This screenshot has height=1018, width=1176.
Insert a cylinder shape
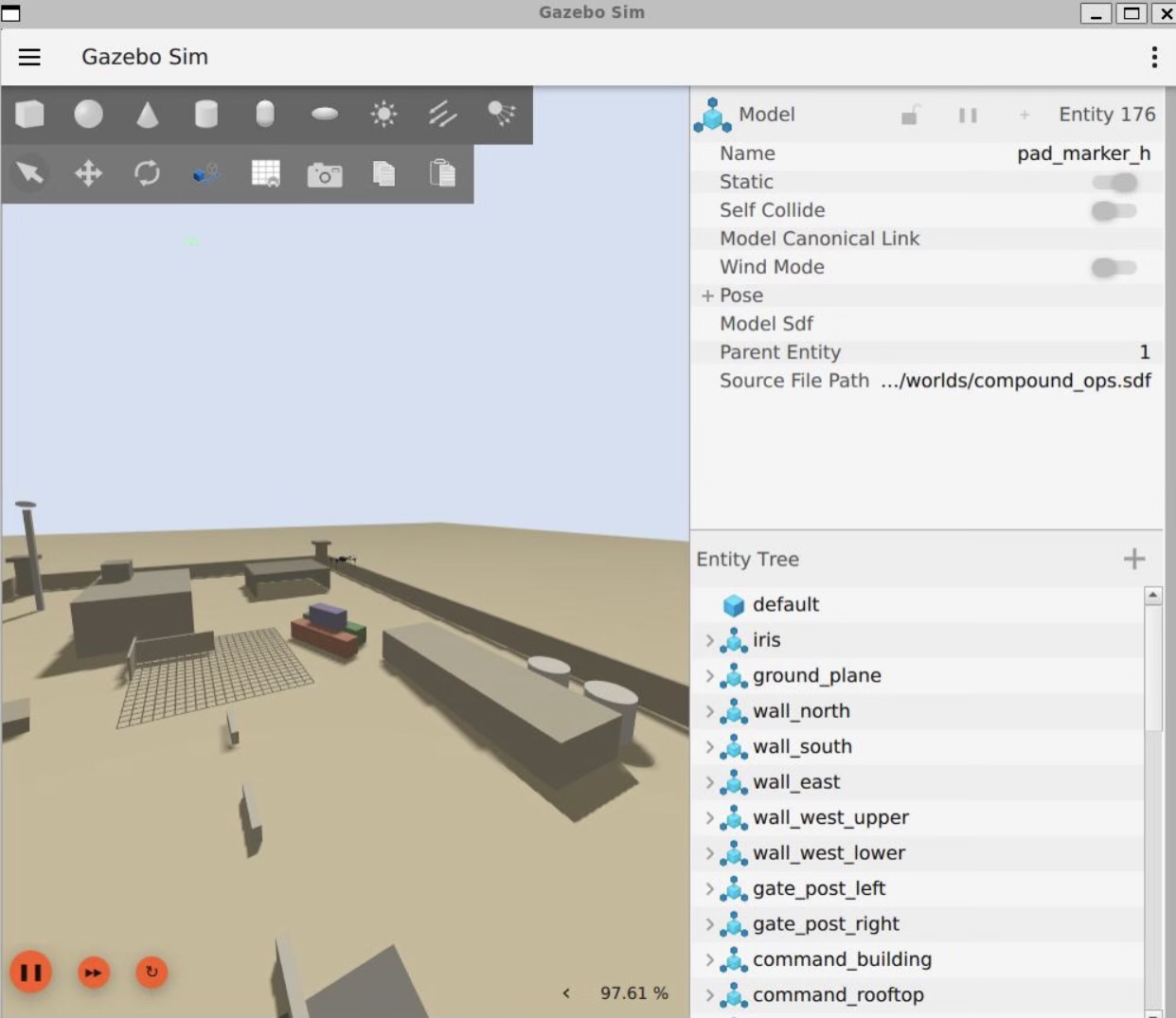[x=206, y=115]
